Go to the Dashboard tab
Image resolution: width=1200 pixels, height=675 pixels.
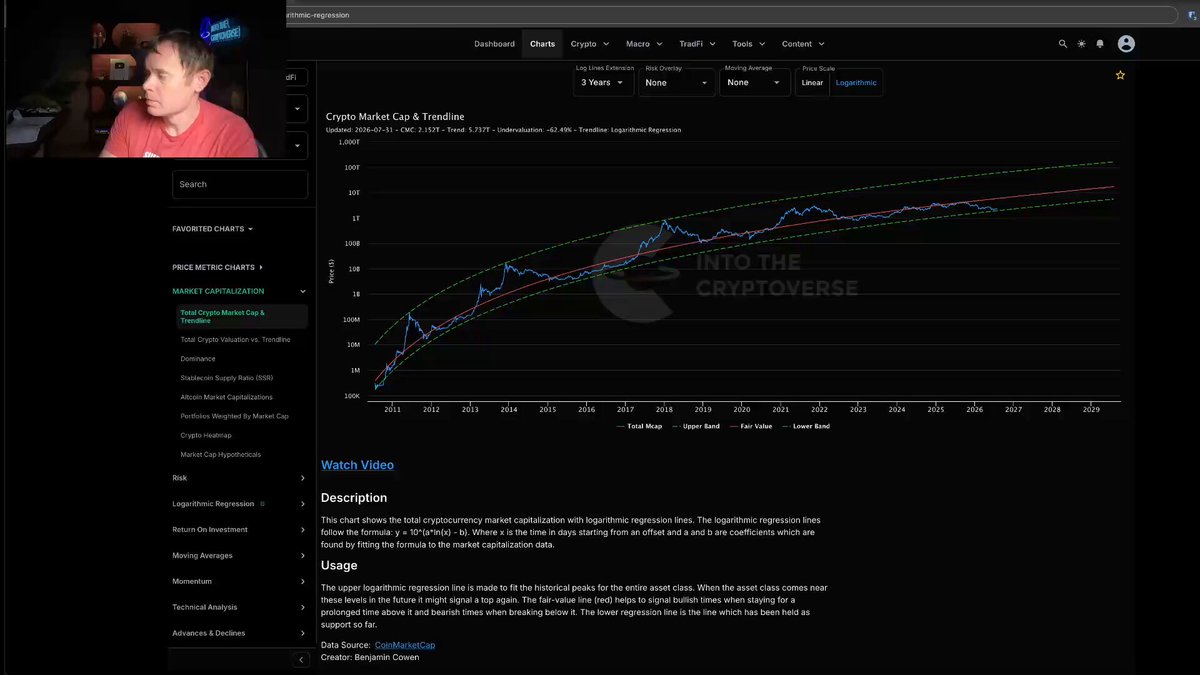[x=494, y=44]
